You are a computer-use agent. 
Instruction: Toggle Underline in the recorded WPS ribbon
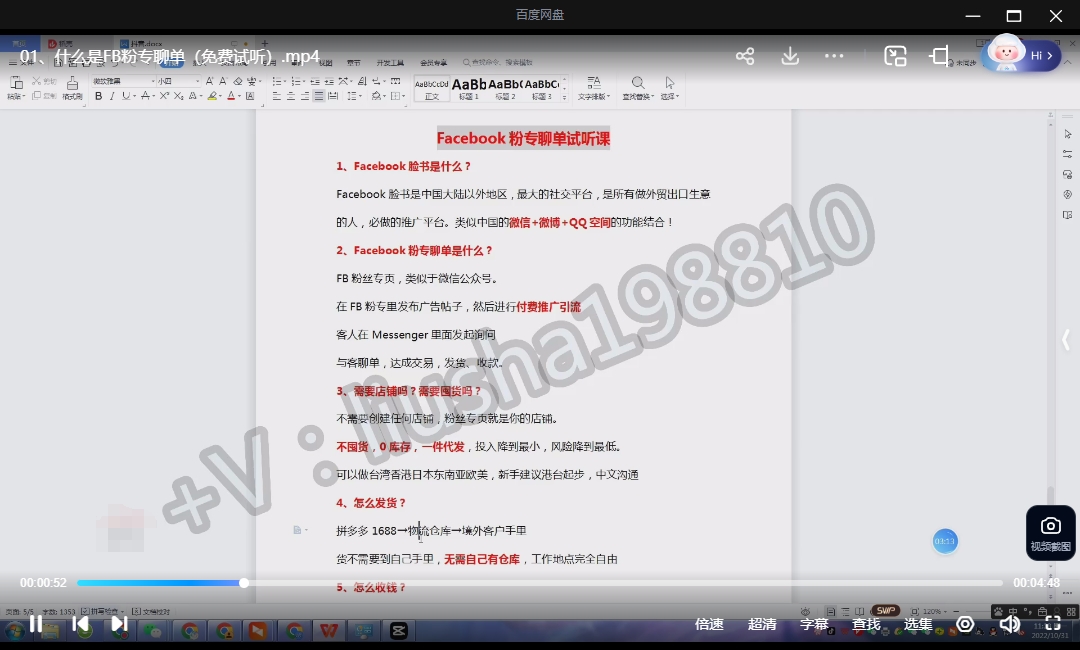pyautogui.click(x=125, y=96)
